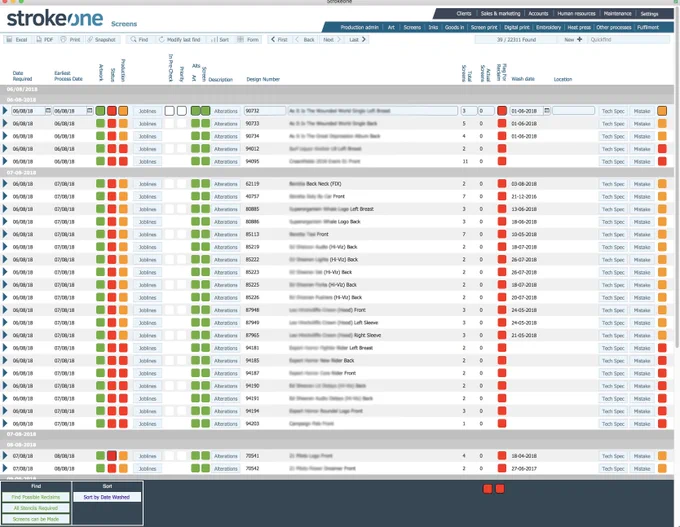
Task: Click orange end-of-row swatch for design 85113
Action: click(x=662, y=234)
